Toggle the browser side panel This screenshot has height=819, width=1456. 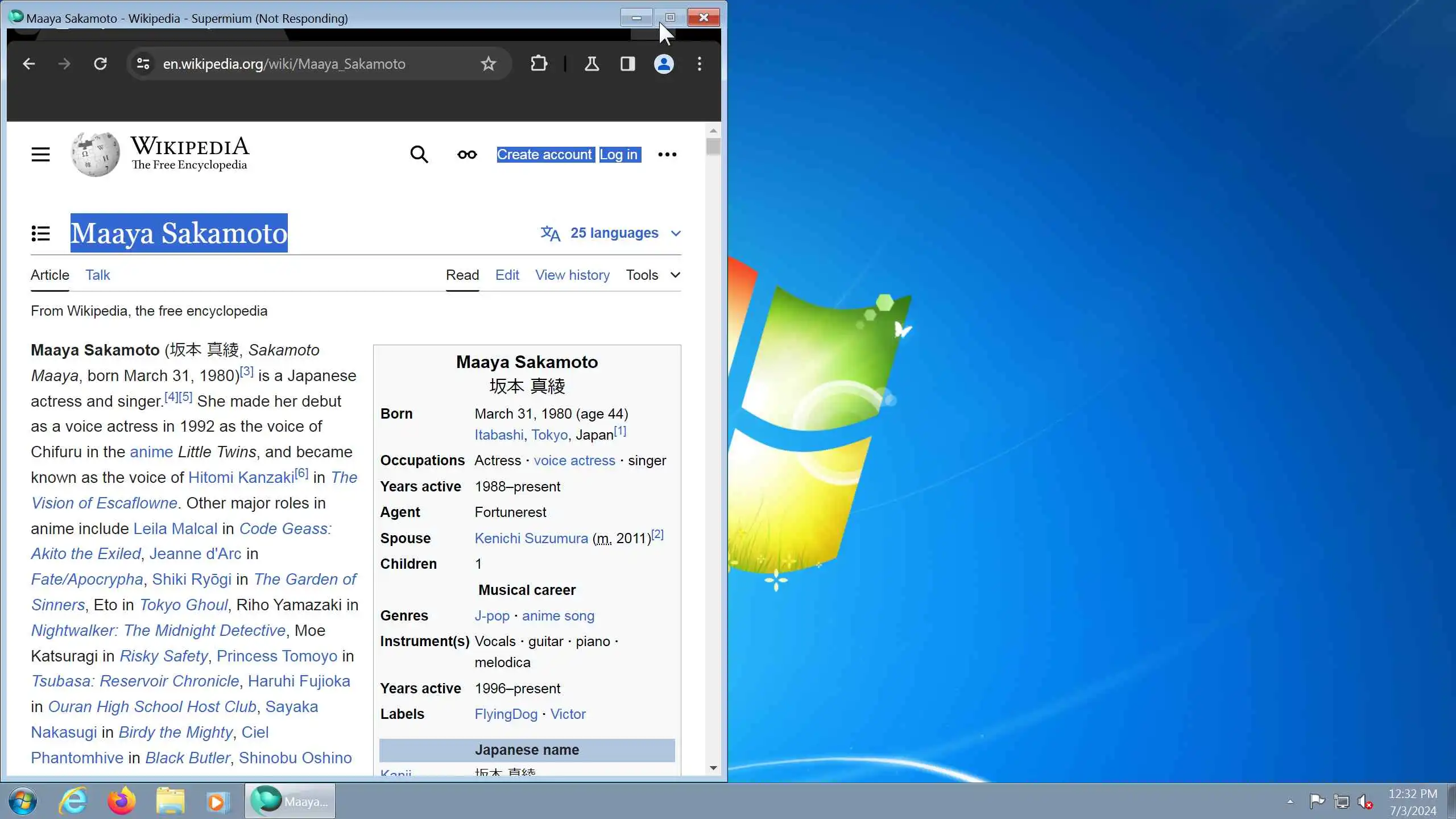point(627,64)
